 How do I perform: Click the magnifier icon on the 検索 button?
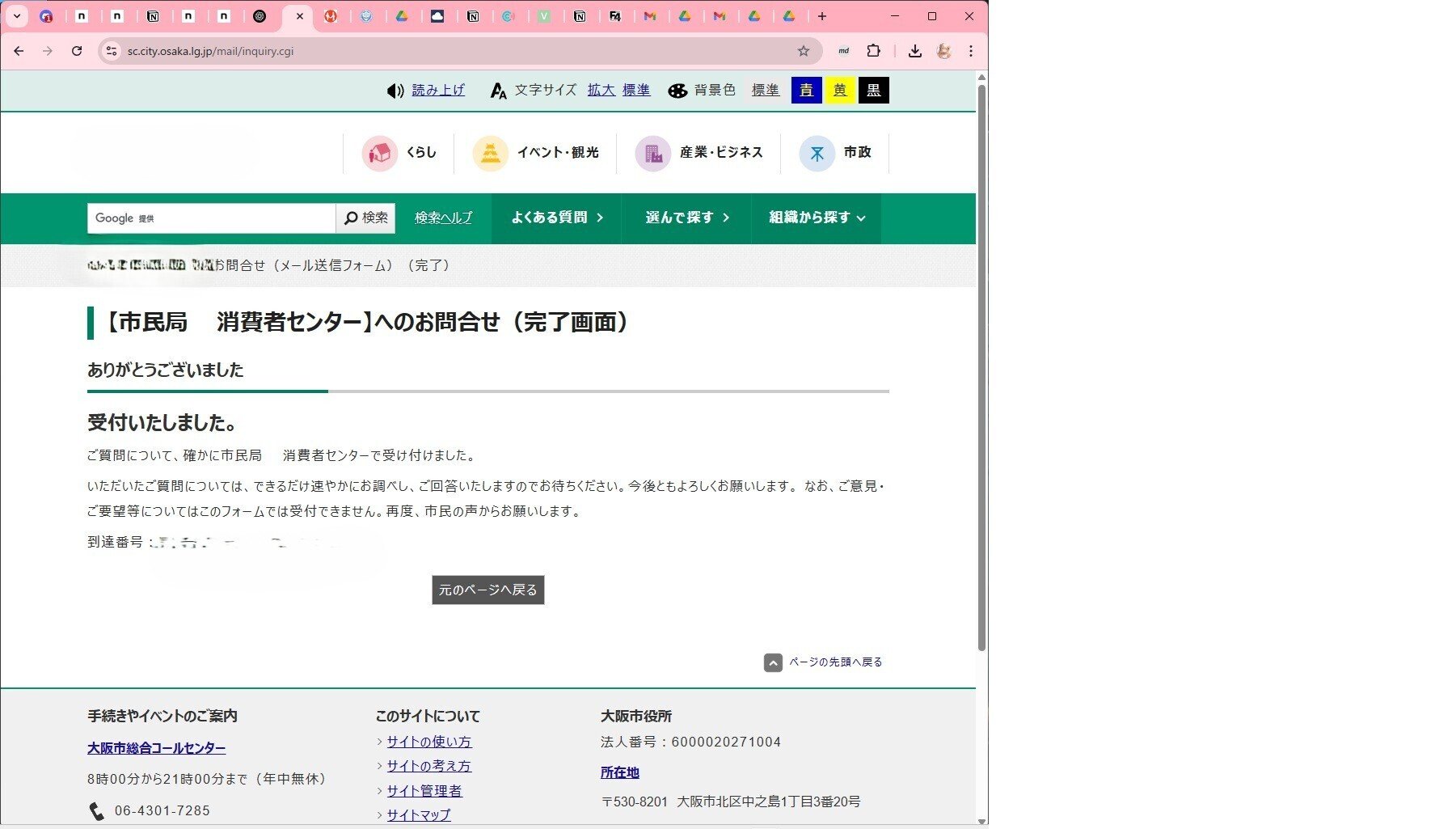click(351, 218)
